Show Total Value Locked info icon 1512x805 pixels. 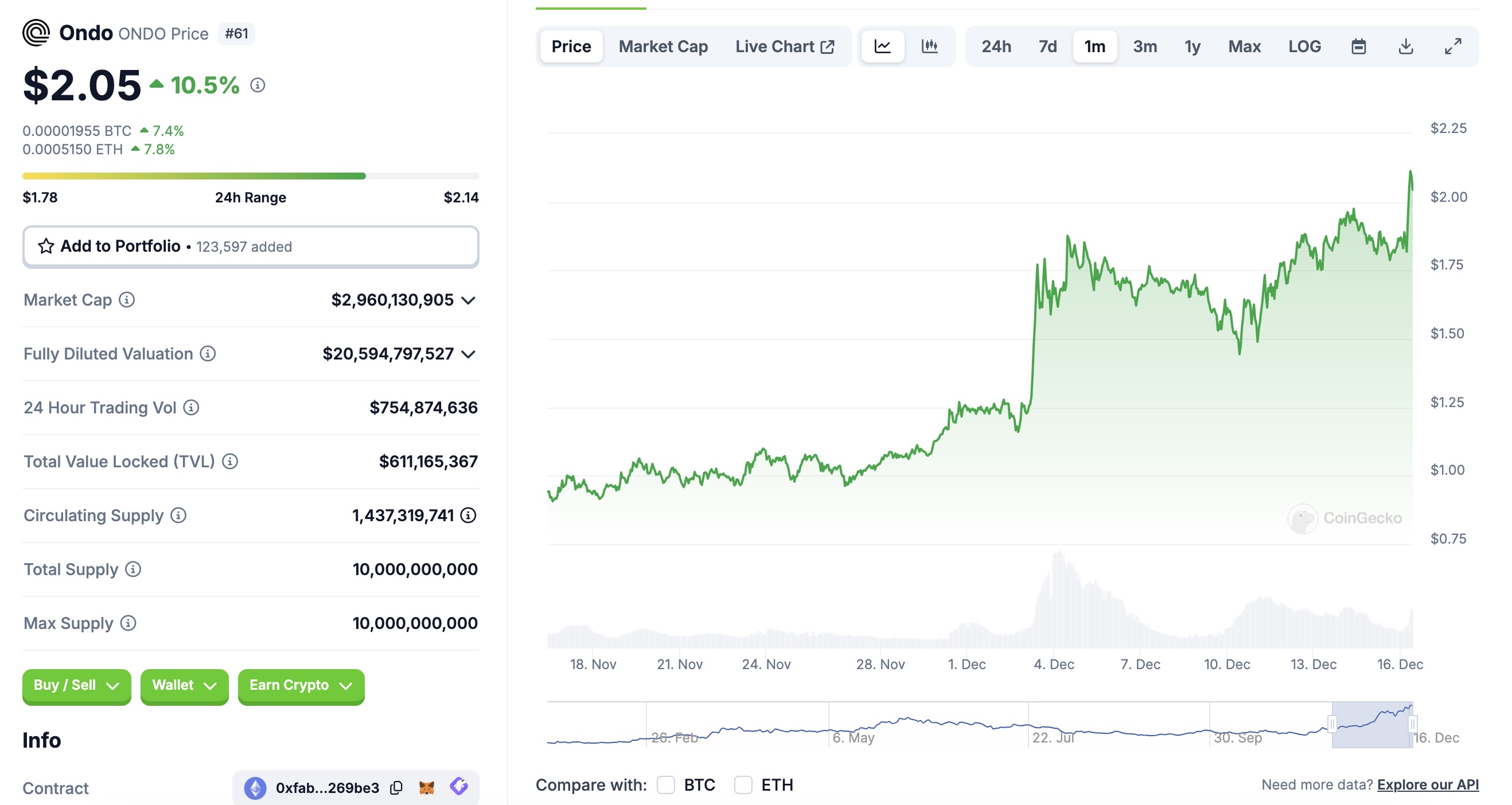pyautogui.click(x=230, y=462)
